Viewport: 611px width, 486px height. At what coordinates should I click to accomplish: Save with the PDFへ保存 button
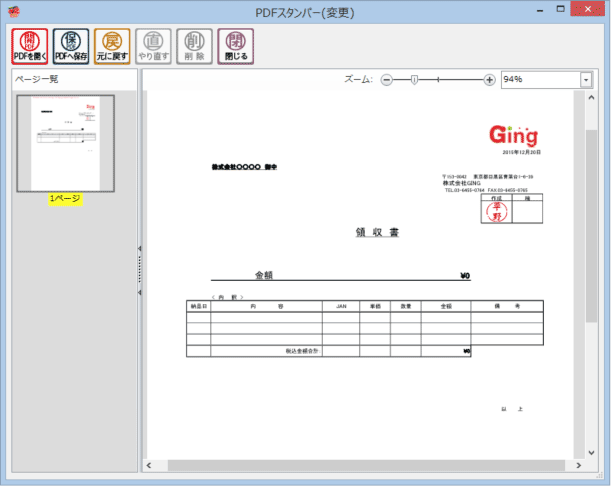[x=71, y=46]
